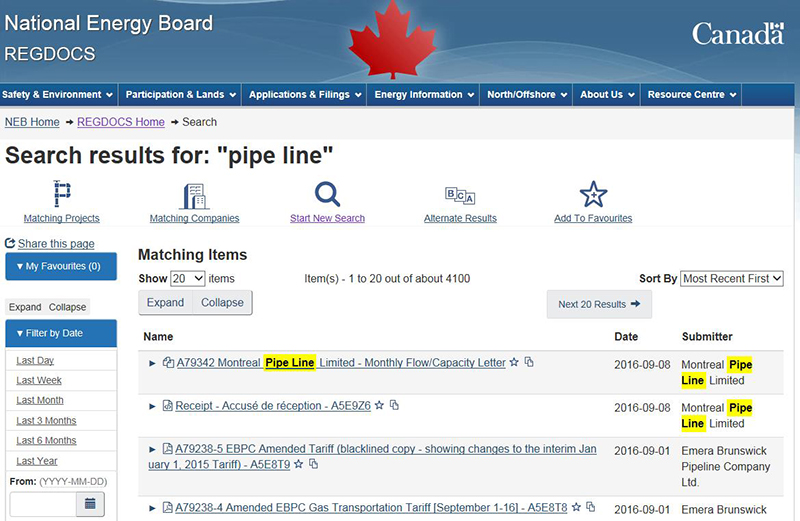Screen dimensions: 800x521
Task: Star the A79238-5 EBPC Amended Tariff item
Action: [x=298, y=464]
